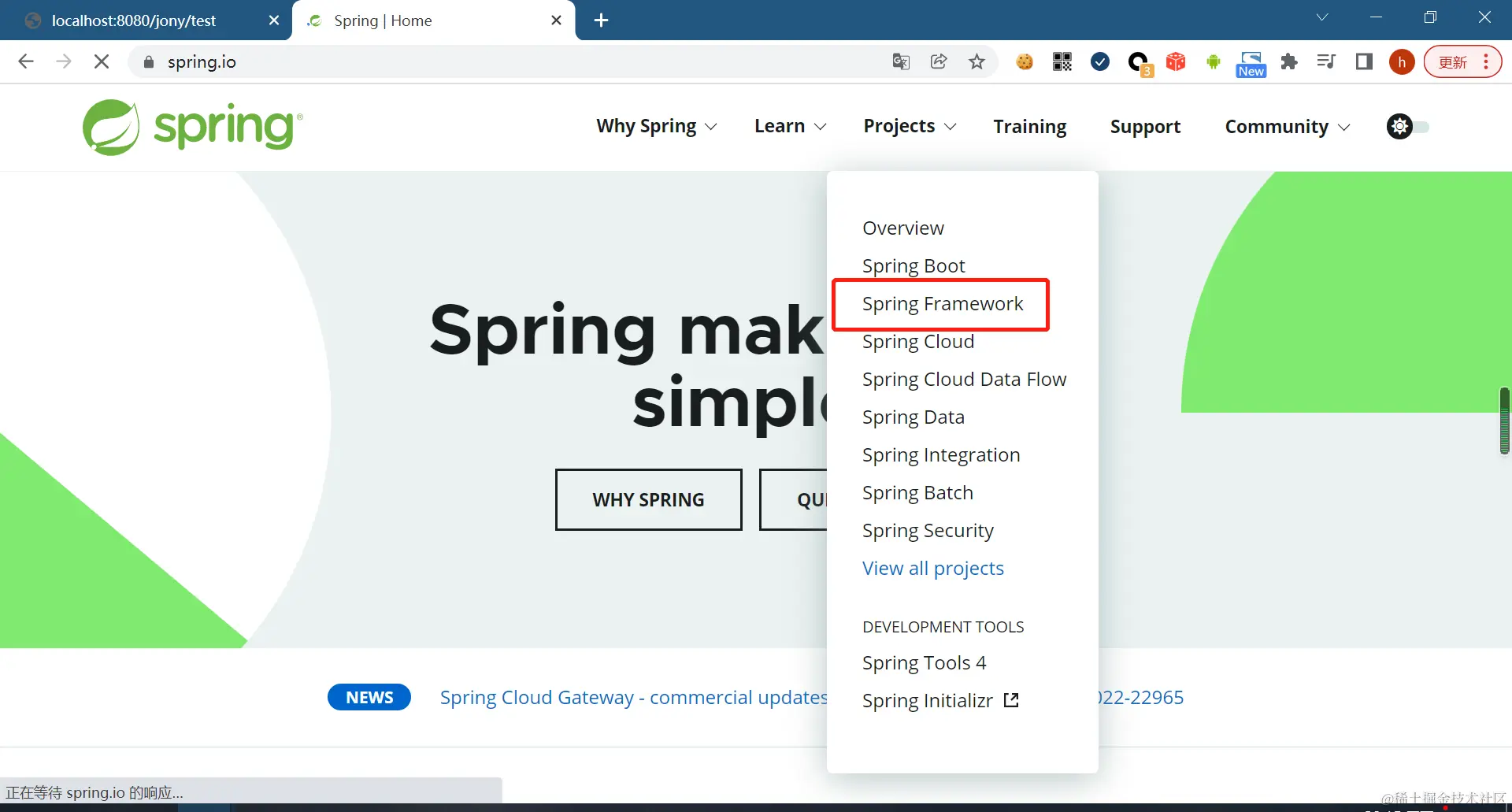Close the Spring | Home tab

tap(556, 20)
